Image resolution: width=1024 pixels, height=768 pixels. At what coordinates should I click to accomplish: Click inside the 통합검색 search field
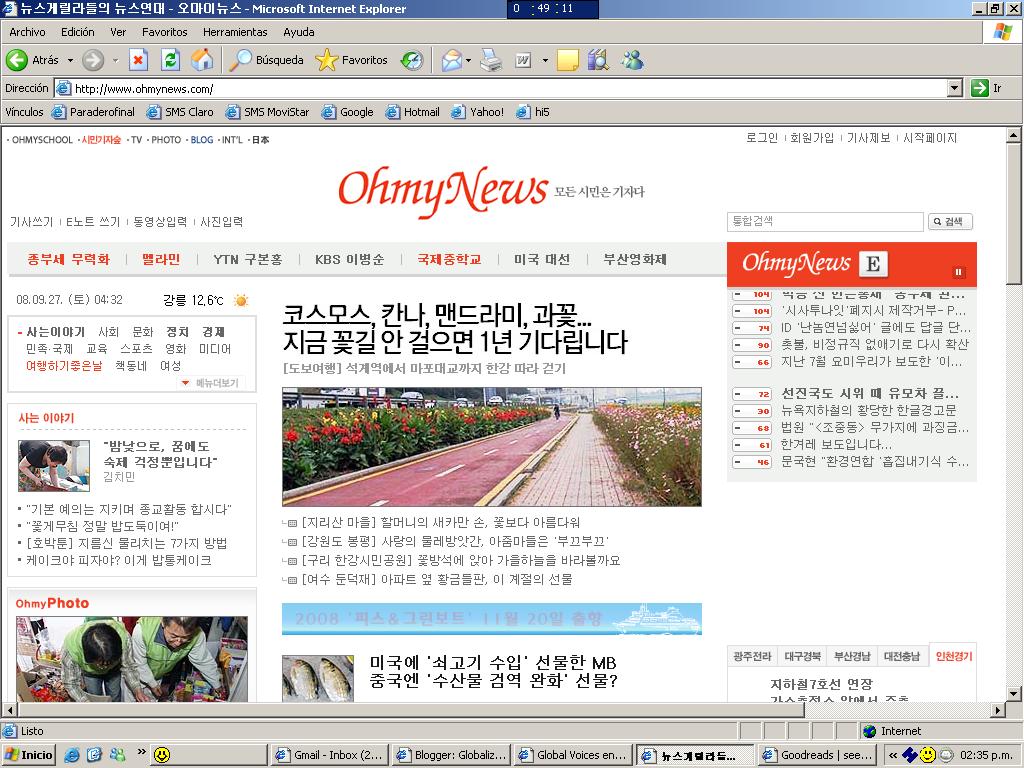(x=825, y=221)
